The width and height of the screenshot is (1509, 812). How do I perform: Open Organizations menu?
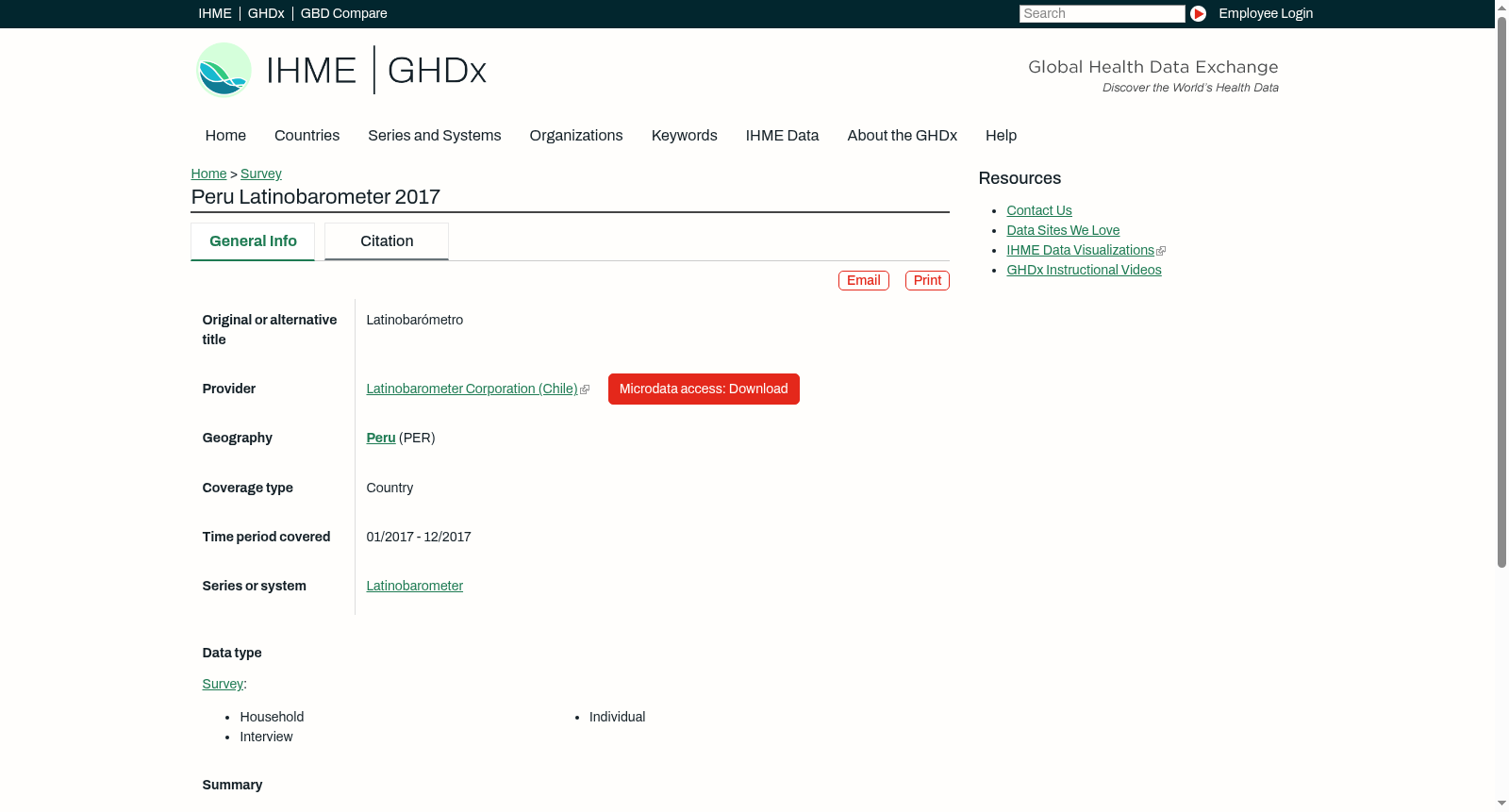click(576, 135)
